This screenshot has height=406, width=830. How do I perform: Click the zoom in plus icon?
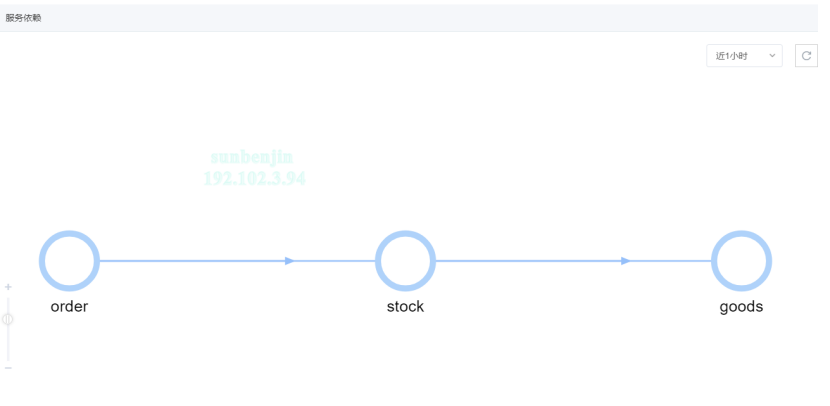(9, 288)
